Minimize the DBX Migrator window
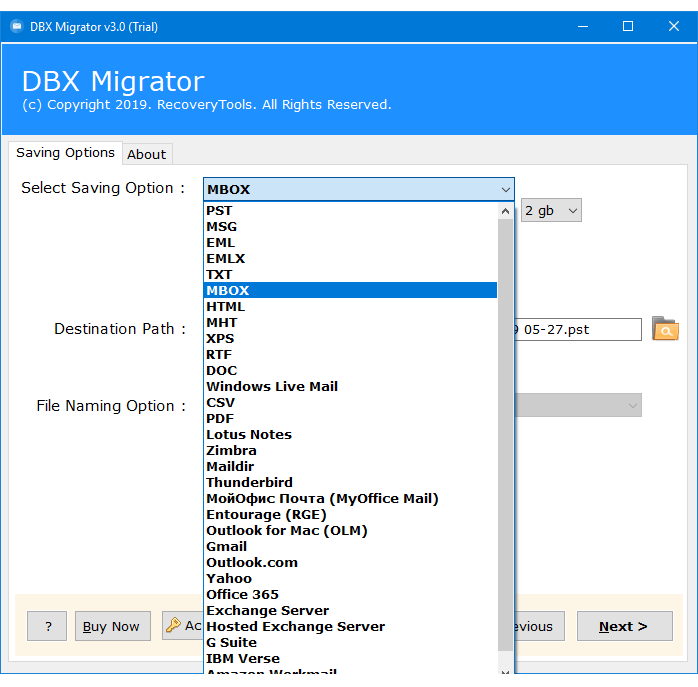698x687 pixels. [583, 26]
